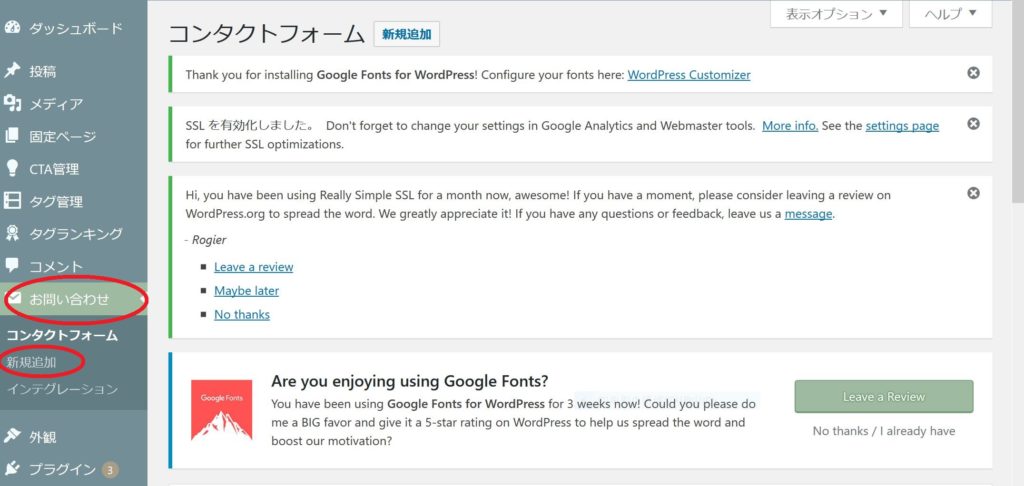Viewport: 1024px width, 486px height.
Task: Dismiss the Really Simple SSL review notice
Action: click(x=973, y=193)
